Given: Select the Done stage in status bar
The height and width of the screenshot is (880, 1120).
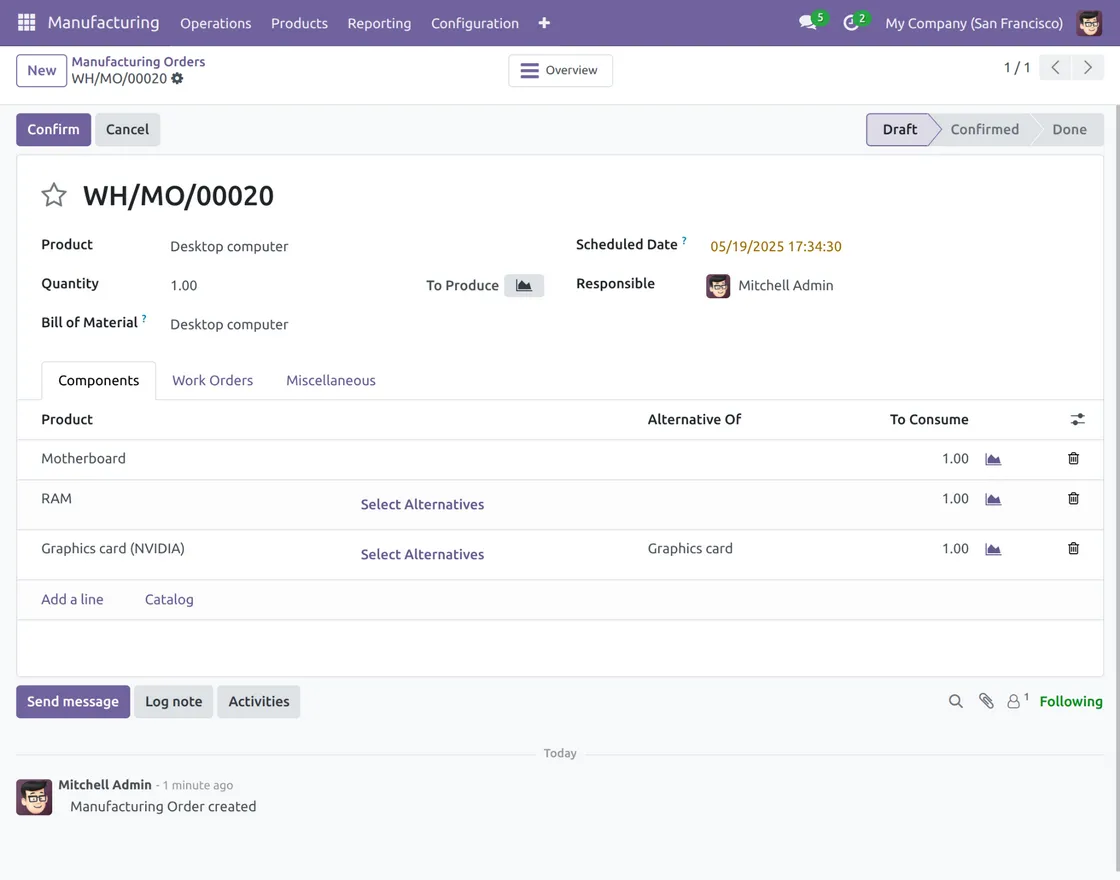Looking at the screenshot, I should (1069, 129).
